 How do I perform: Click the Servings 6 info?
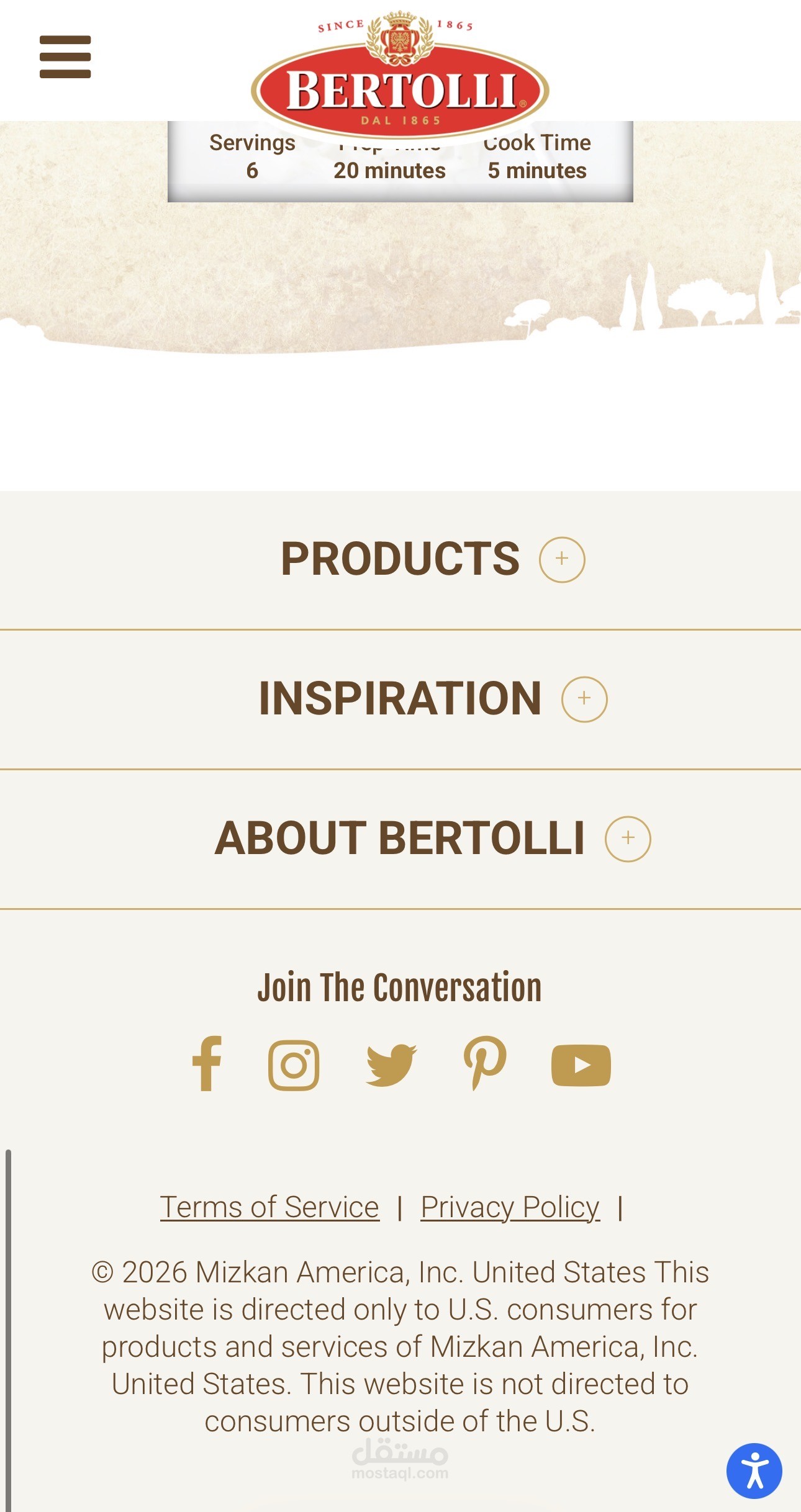252,157
